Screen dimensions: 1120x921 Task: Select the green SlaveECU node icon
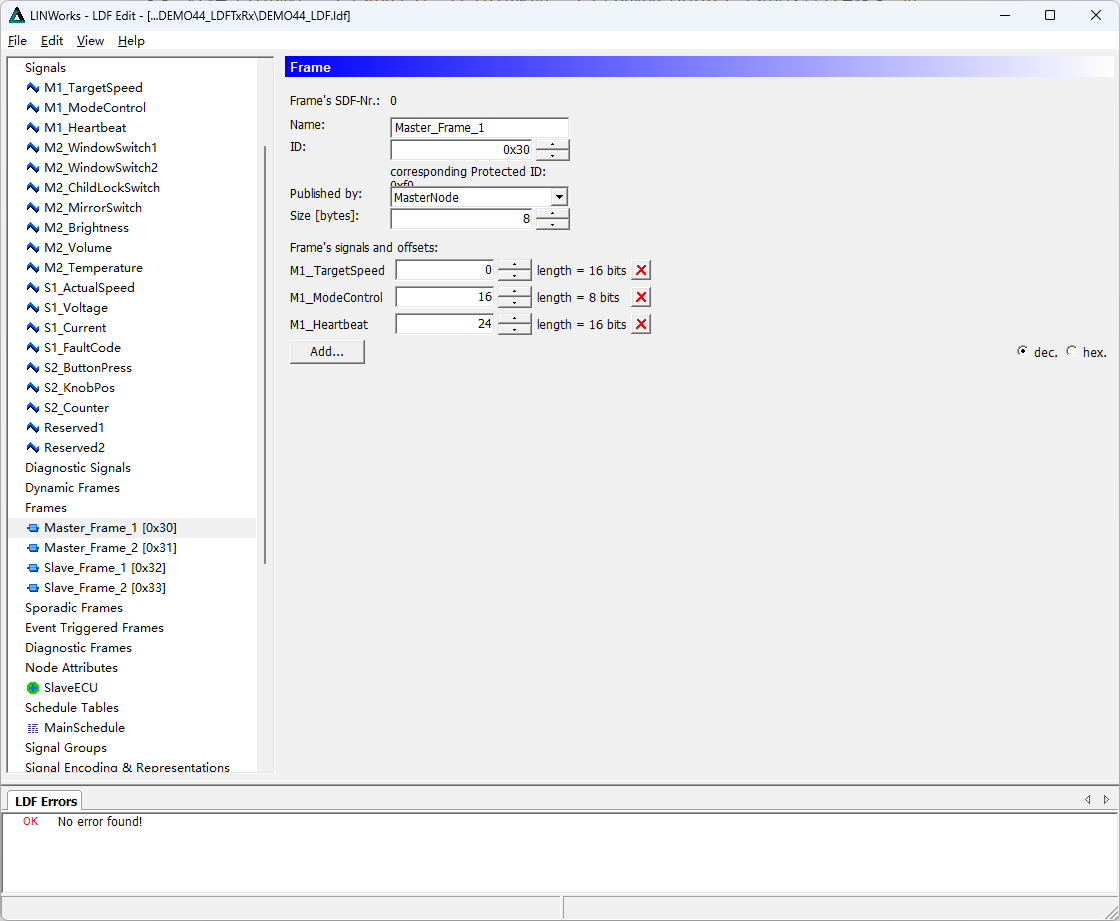click(x=33, y=688)
